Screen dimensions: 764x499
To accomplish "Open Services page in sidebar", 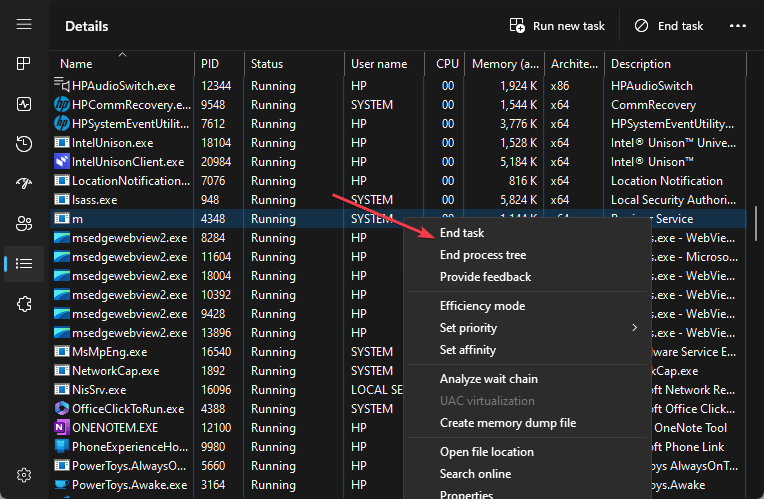I will [x=24, y=304].
